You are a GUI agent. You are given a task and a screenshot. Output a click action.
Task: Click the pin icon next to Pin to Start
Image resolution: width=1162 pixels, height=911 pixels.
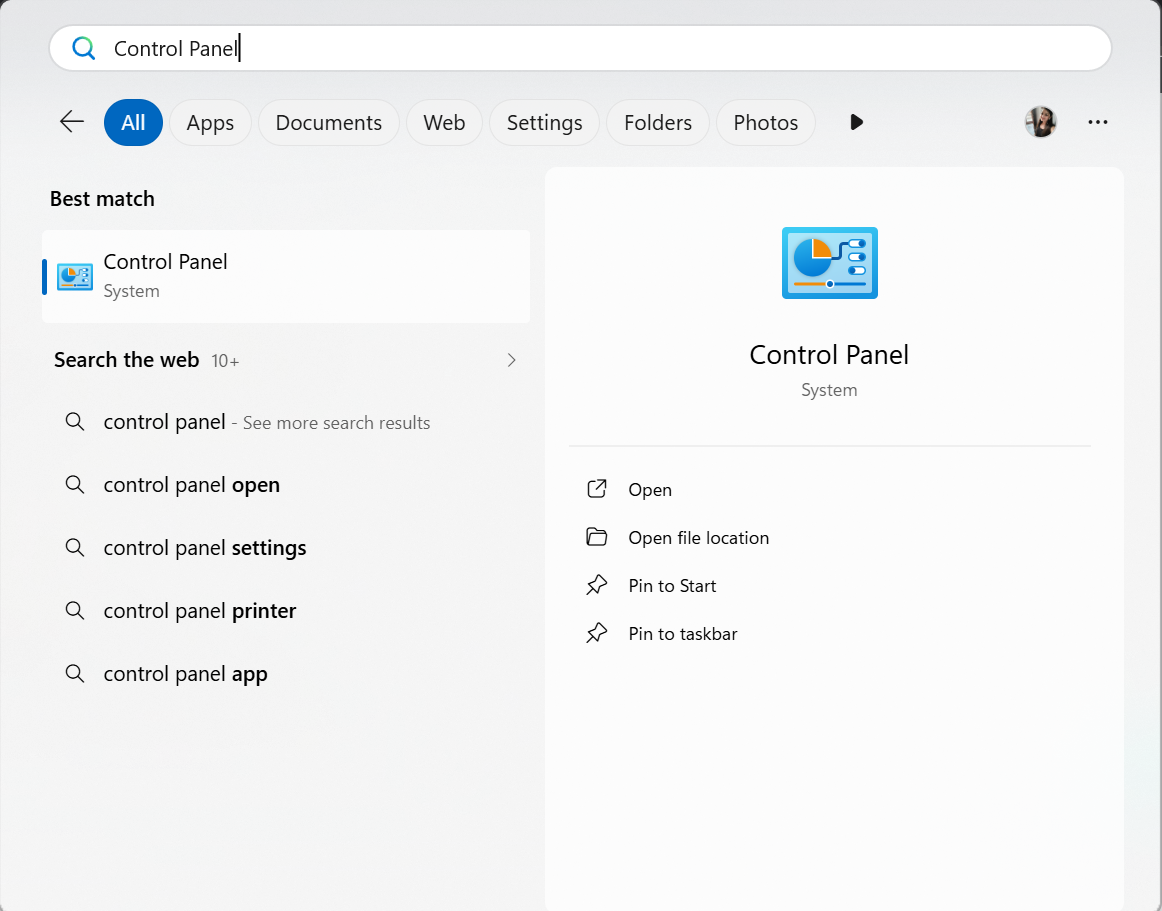(x=597, y=585)
